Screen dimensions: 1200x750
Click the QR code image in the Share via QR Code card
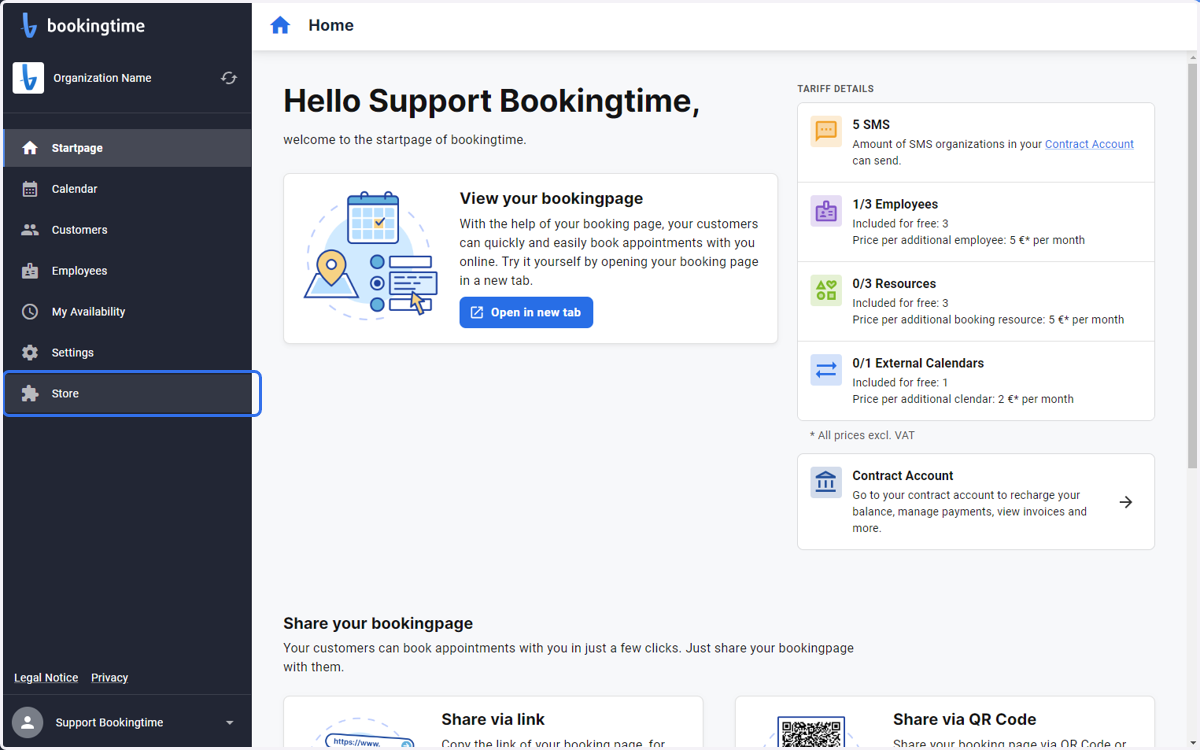(x=811, y=733)
